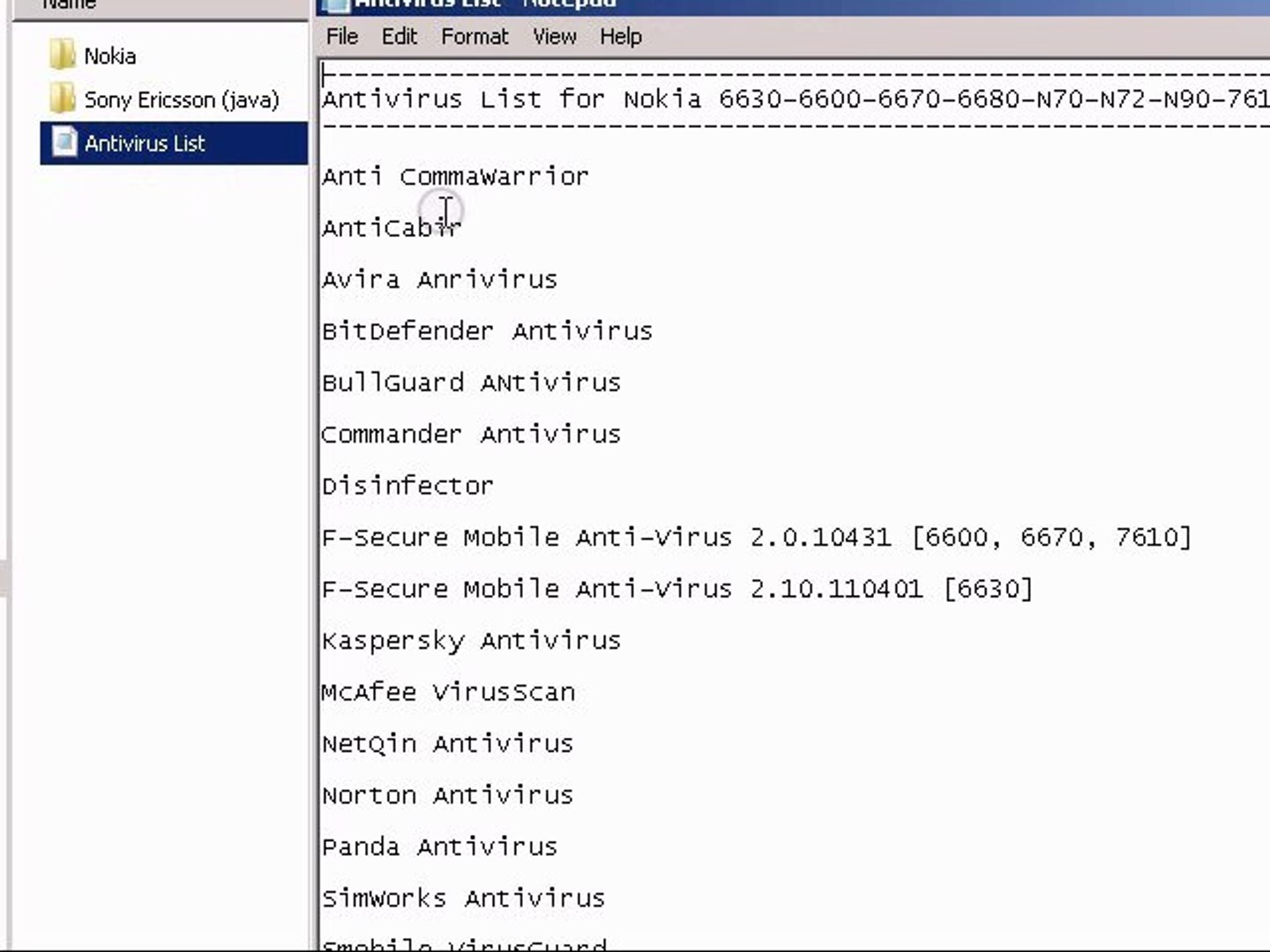Click the AntiCabir line
Screen dimensions: 1270x952
[x=392, y=227]
